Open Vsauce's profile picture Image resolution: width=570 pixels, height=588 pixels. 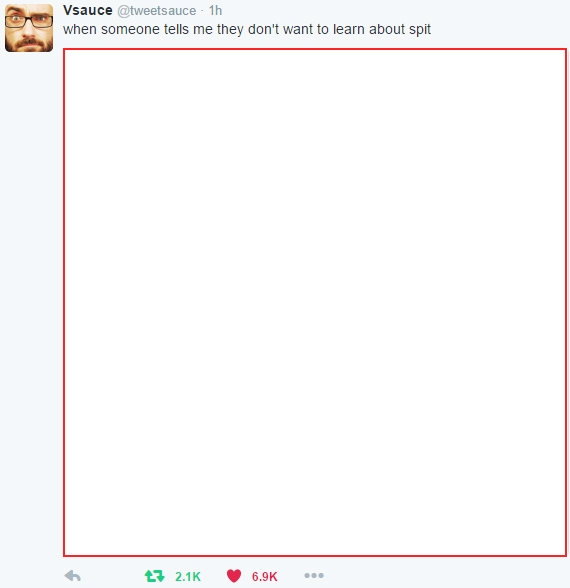pyautogui.click(x=29, y=28)
